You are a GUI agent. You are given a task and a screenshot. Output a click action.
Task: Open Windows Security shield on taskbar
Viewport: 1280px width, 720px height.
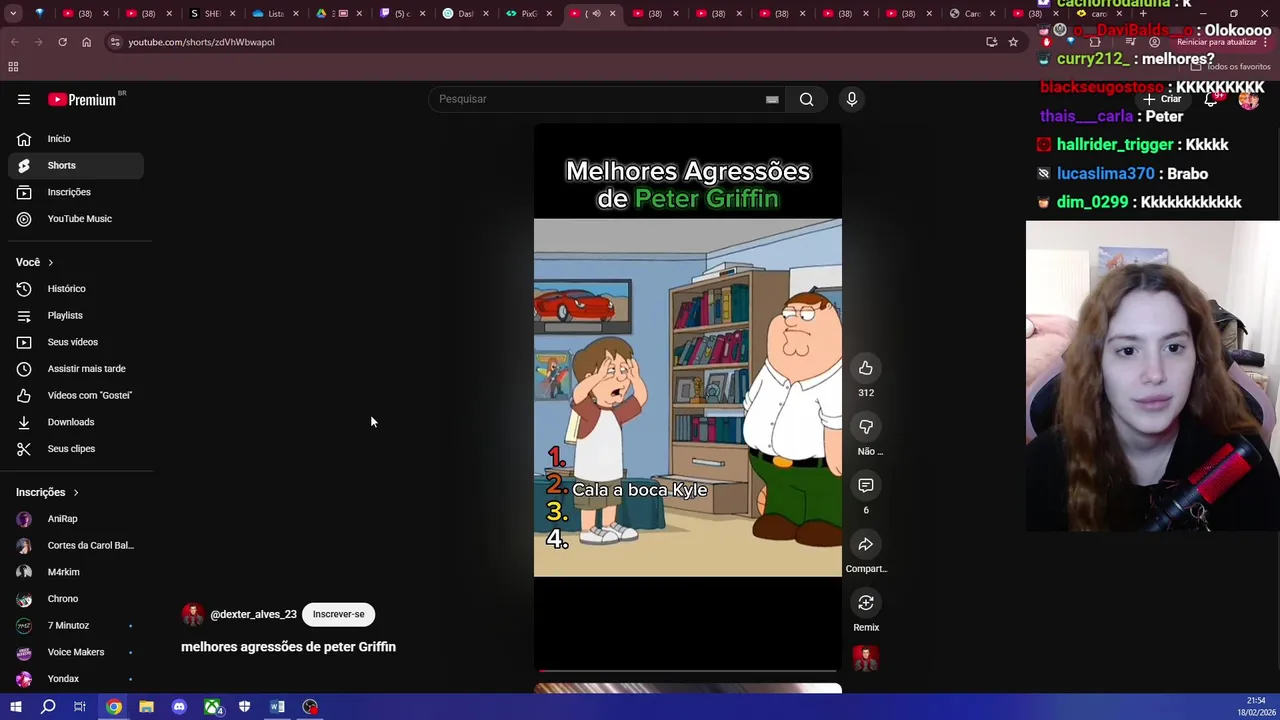(244, 707)
